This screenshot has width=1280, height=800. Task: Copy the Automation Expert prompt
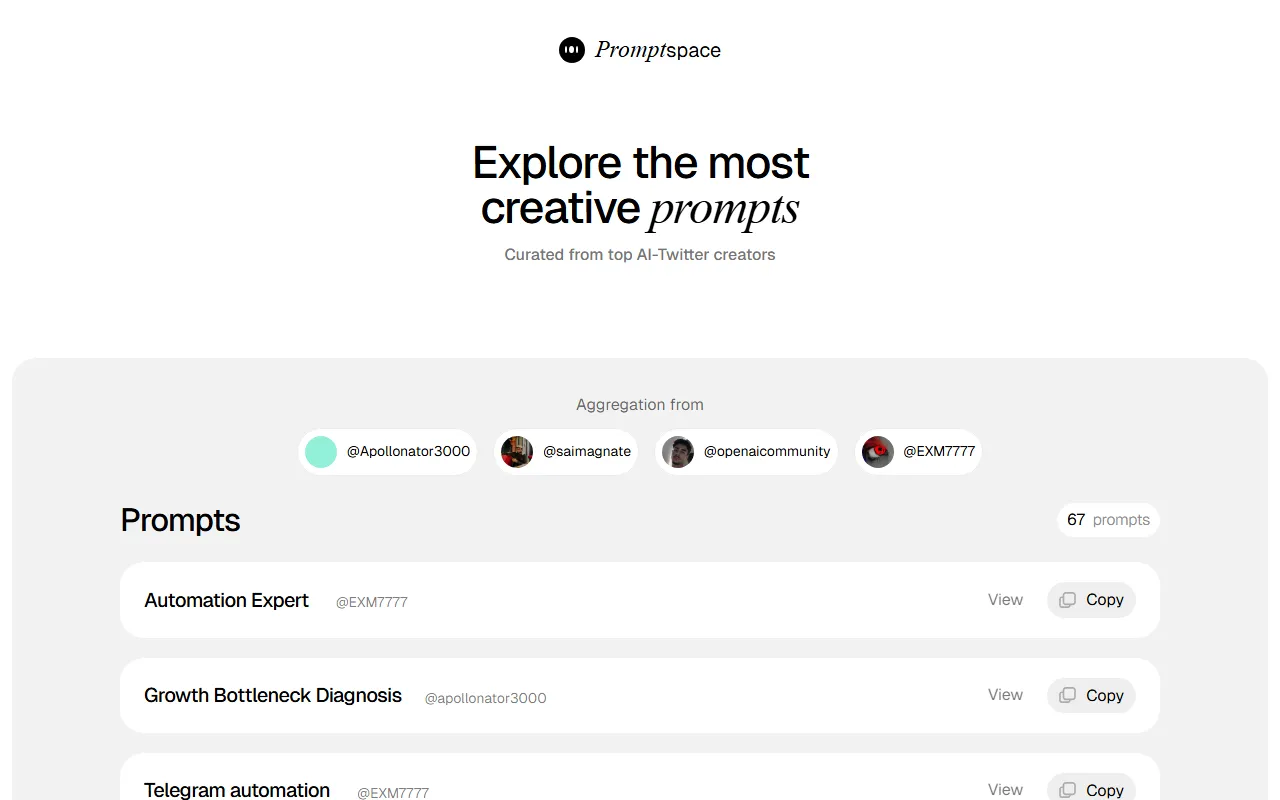[x=1091, y=600]
